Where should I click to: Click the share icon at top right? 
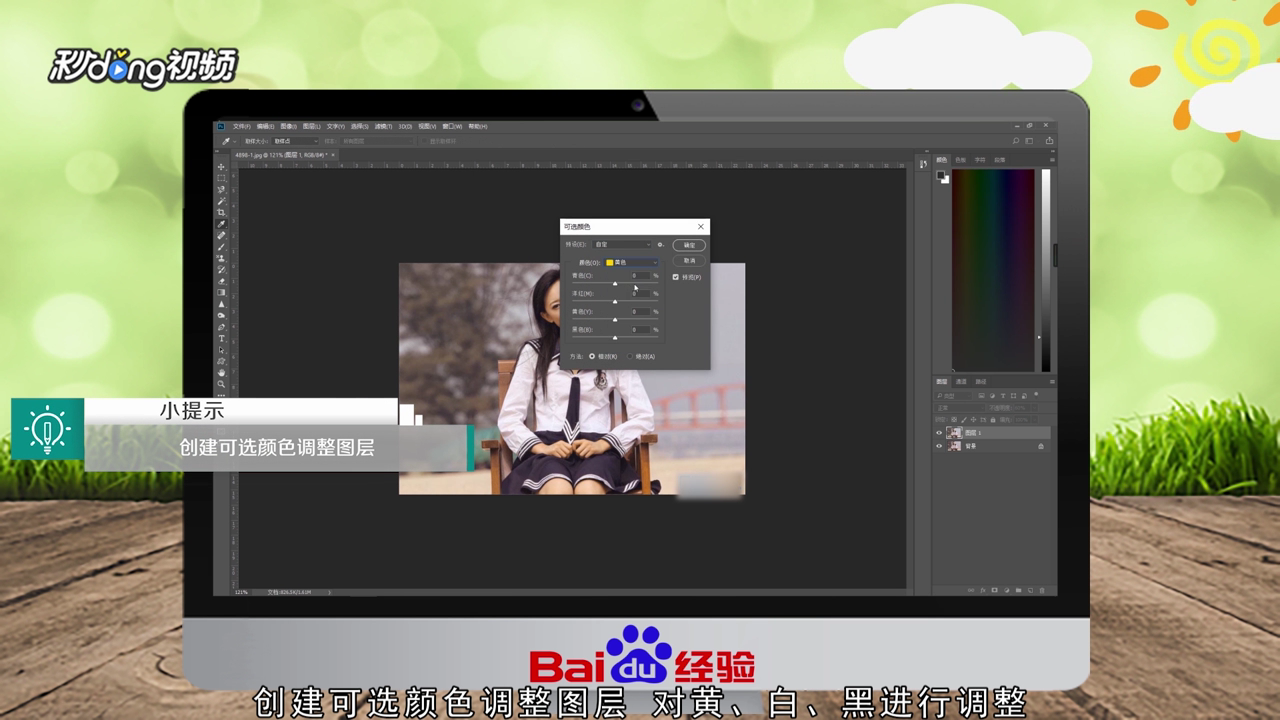[1049, 141]
